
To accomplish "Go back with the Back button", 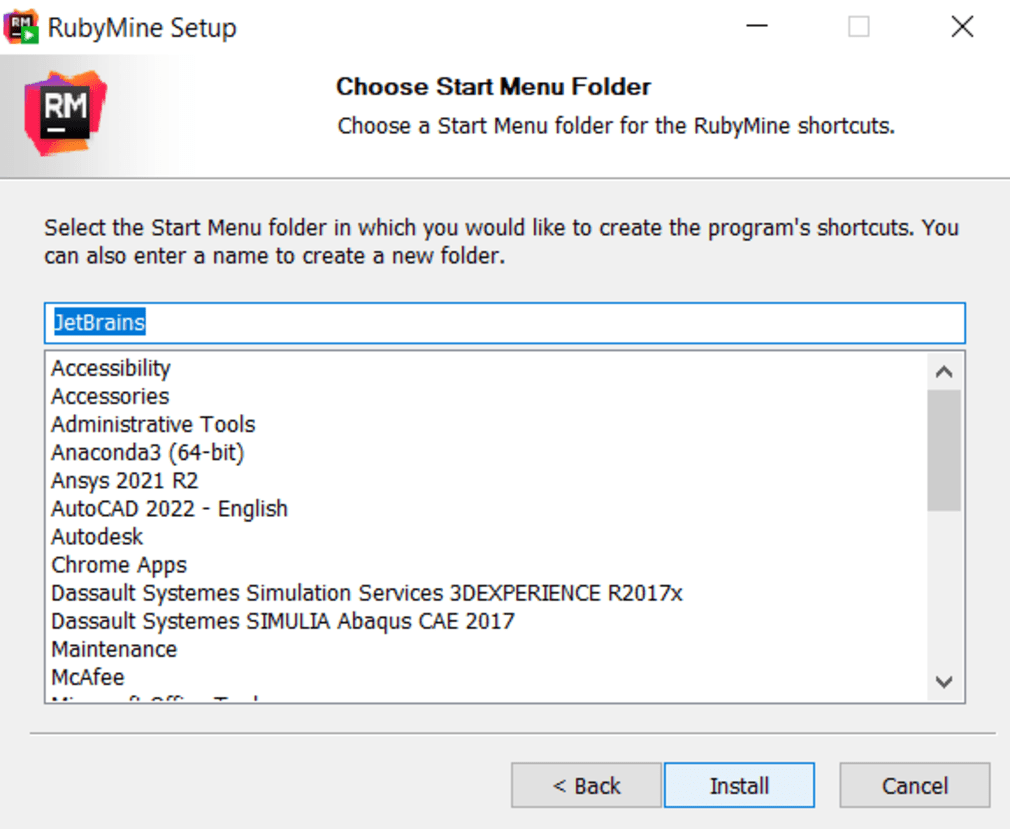I will (x=586, y=786).
